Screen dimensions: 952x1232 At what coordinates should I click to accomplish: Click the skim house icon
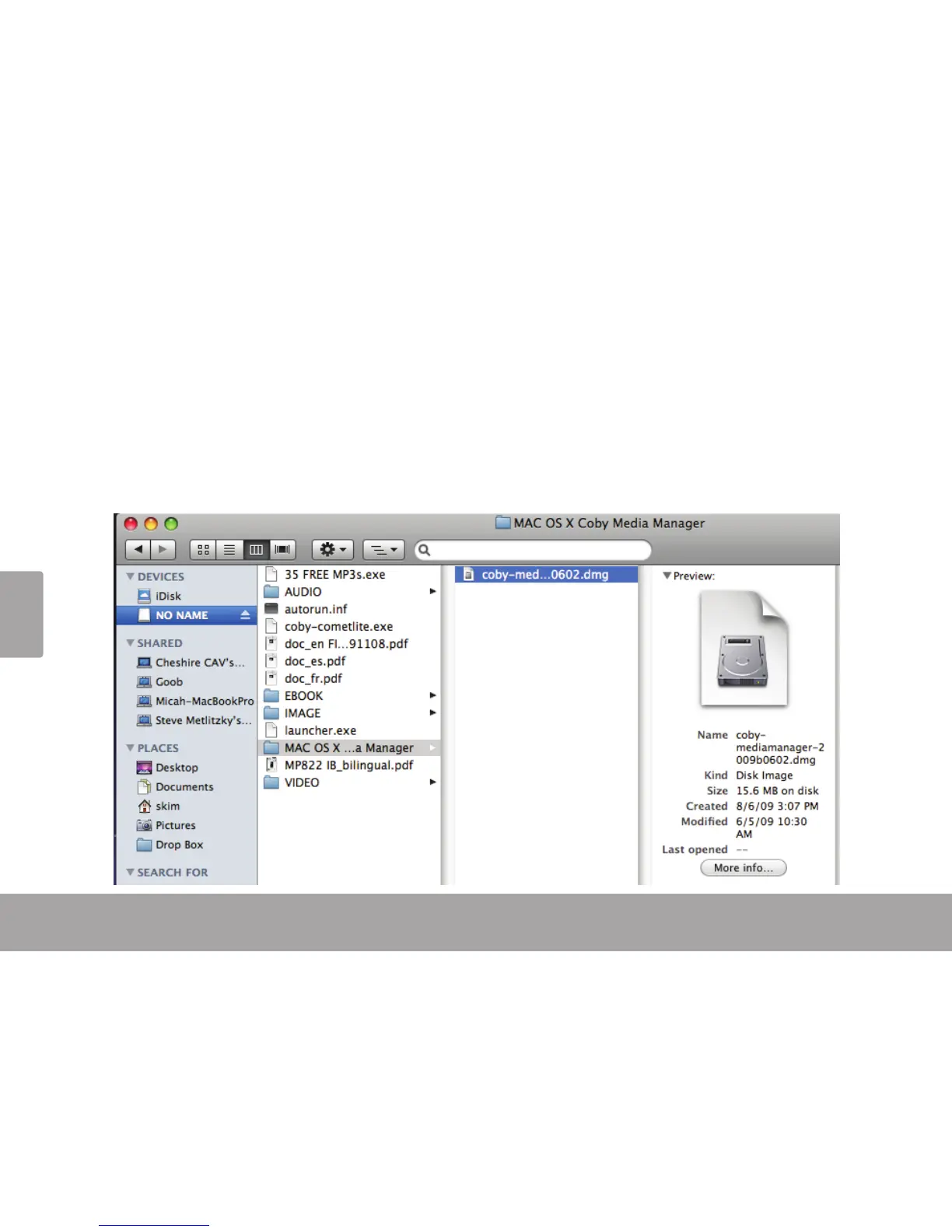pos(144,807)
